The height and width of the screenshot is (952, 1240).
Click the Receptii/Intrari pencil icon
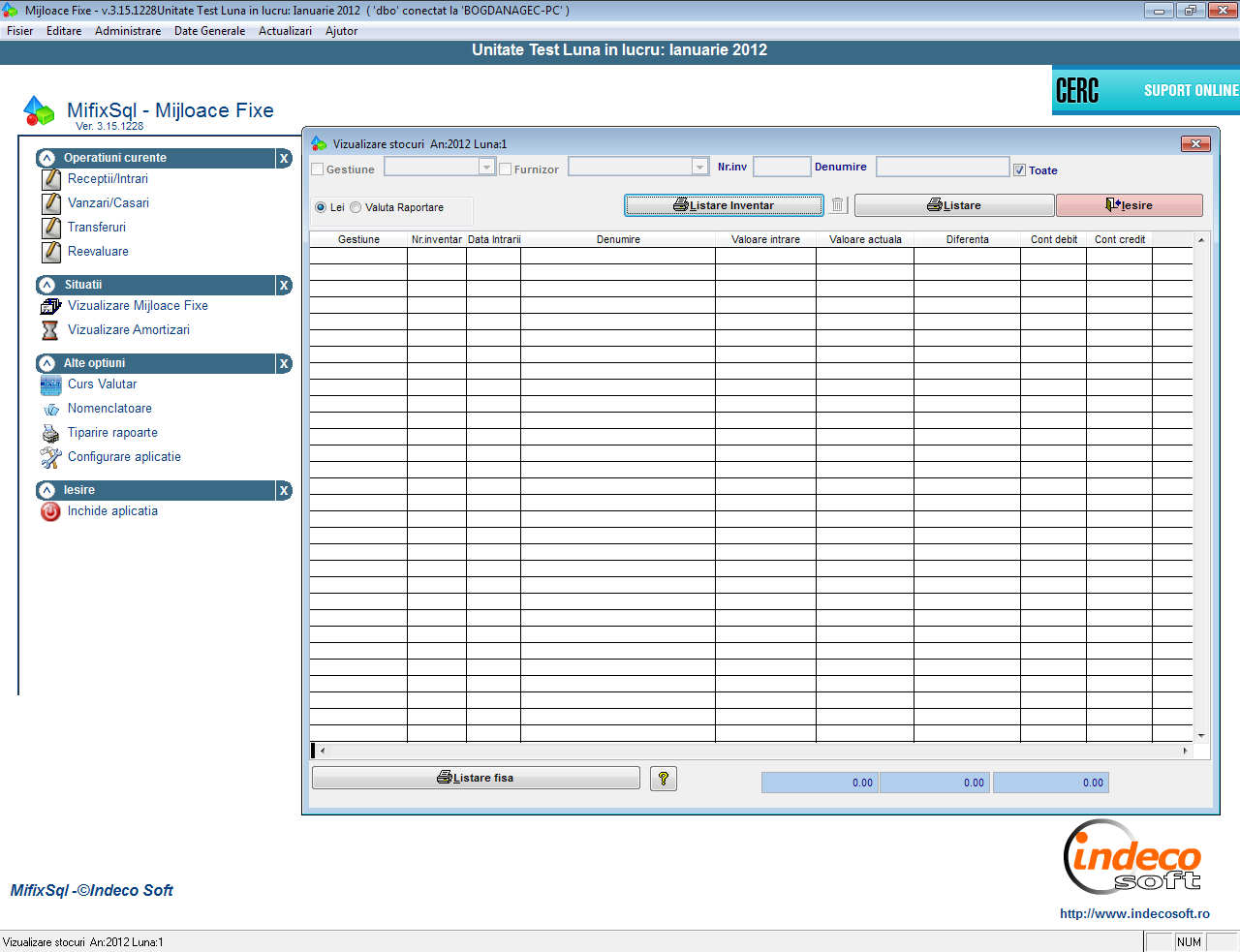(x=51, y=179)
